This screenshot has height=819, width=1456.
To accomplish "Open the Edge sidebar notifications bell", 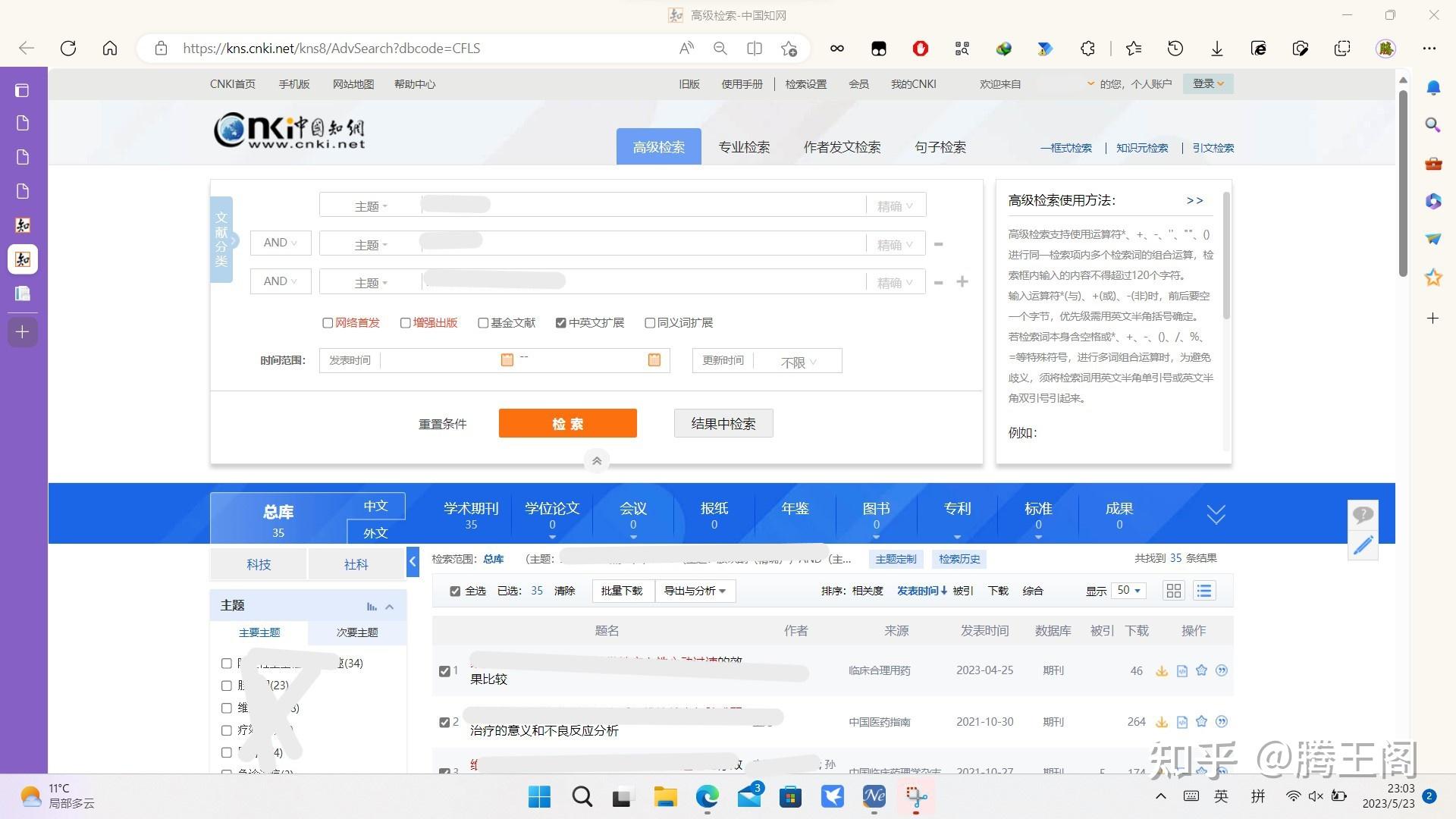I will coord(1433,88).
